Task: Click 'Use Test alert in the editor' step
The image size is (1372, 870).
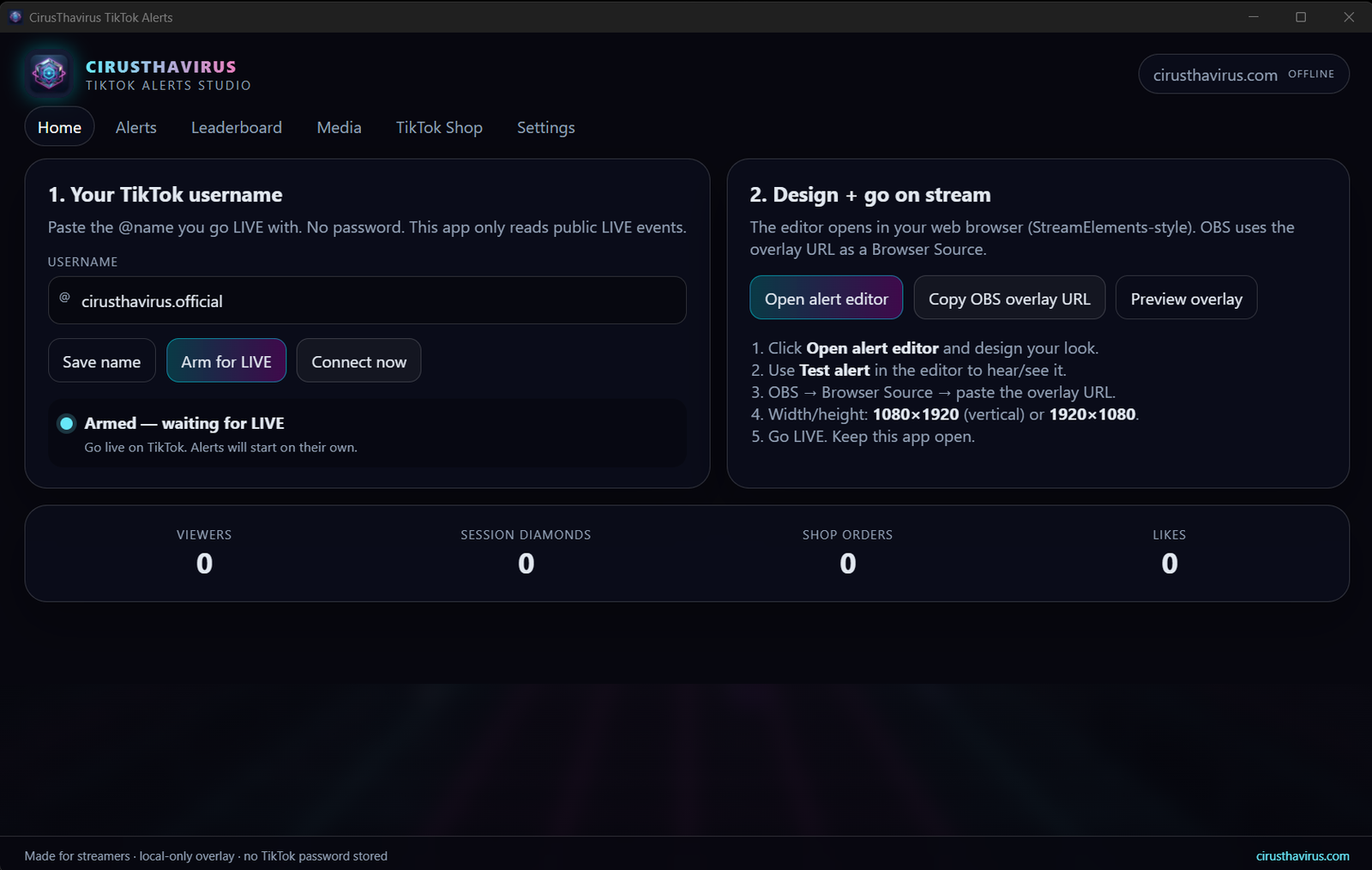Action: click(x=908, y=370)
